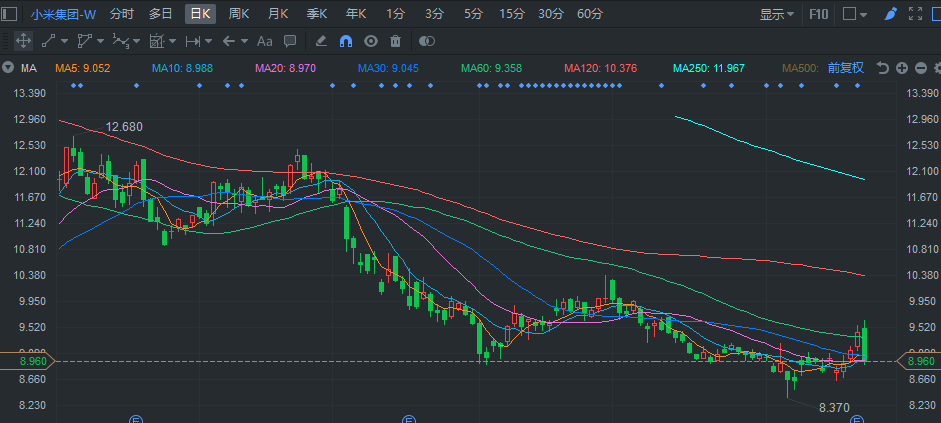Select the range interval measure tool

[193, 41]
